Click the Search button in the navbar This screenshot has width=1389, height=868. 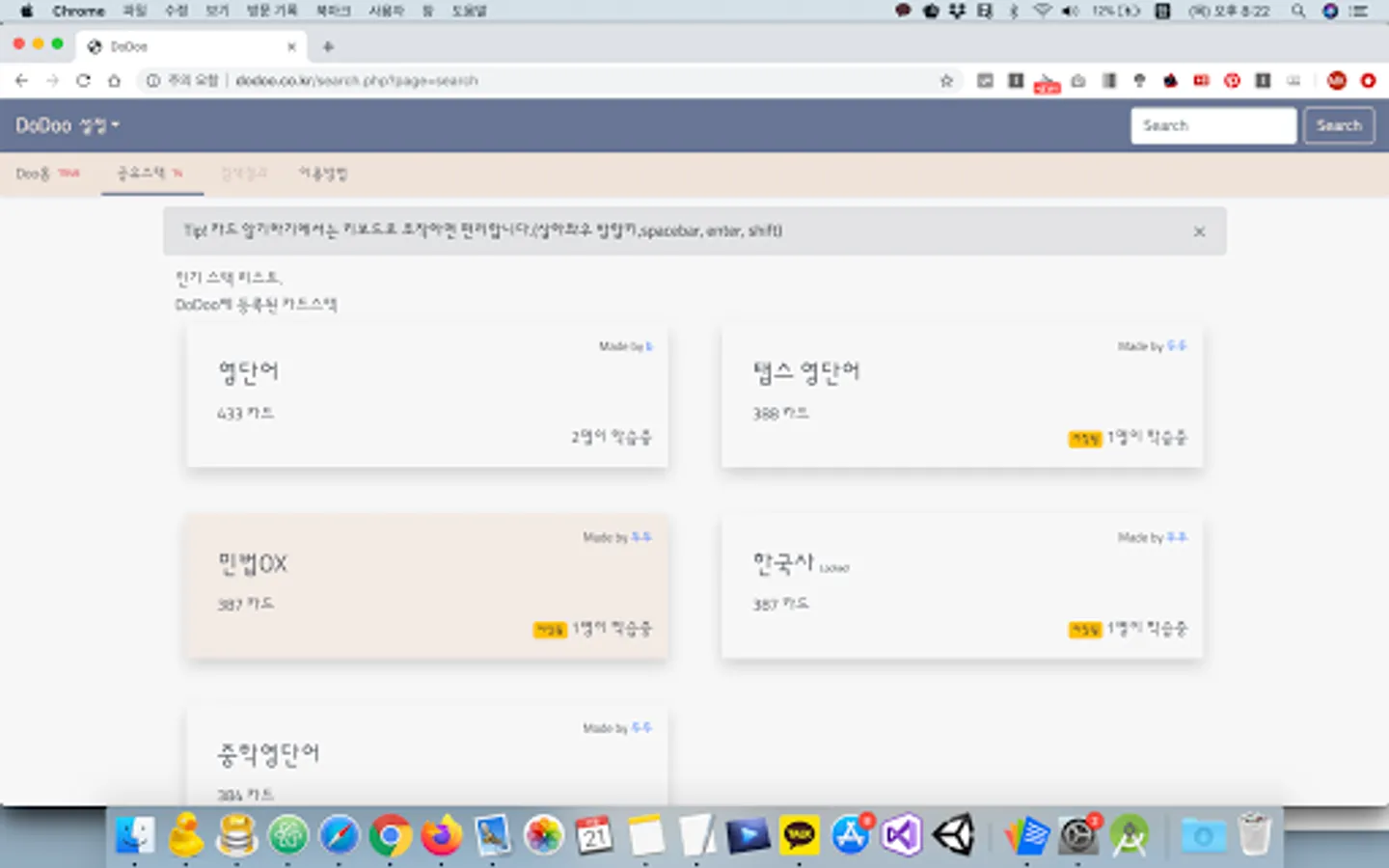pyautogui.click(x=1339, y=125)
